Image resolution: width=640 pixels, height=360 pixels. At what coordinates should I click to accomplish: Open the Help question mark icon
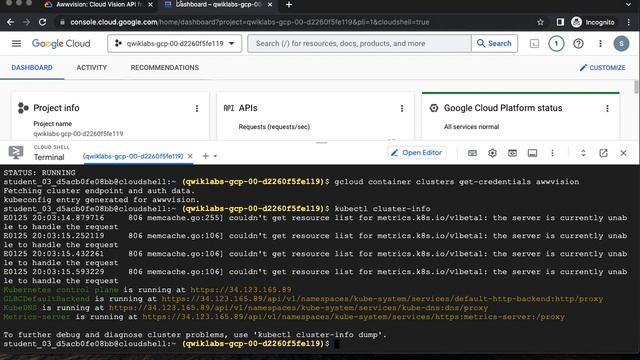(x=578, y=44)
